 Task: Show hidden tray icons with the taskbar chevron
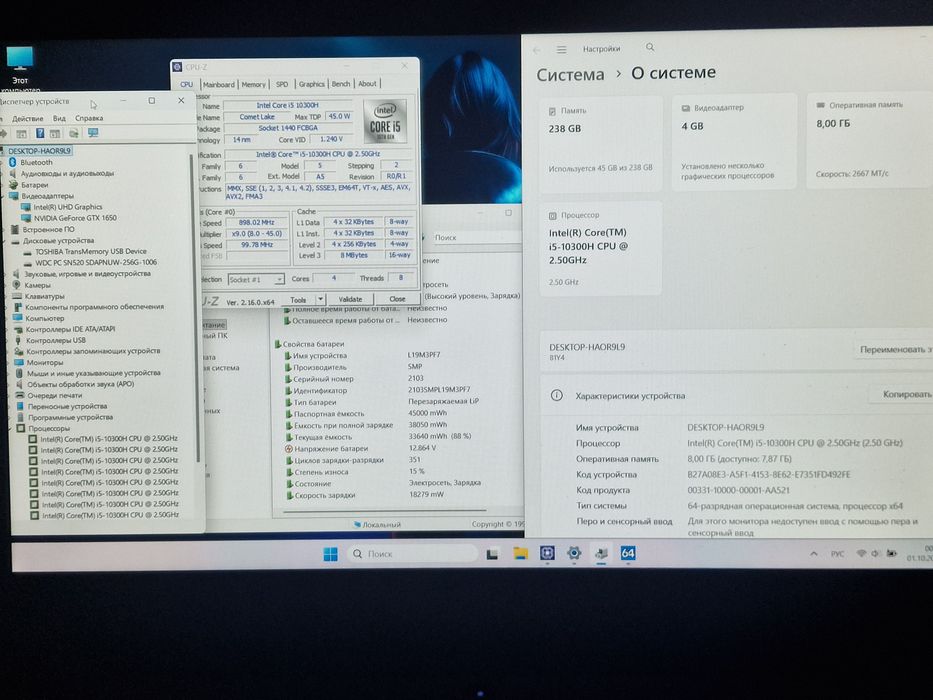(x=813, y=554)
